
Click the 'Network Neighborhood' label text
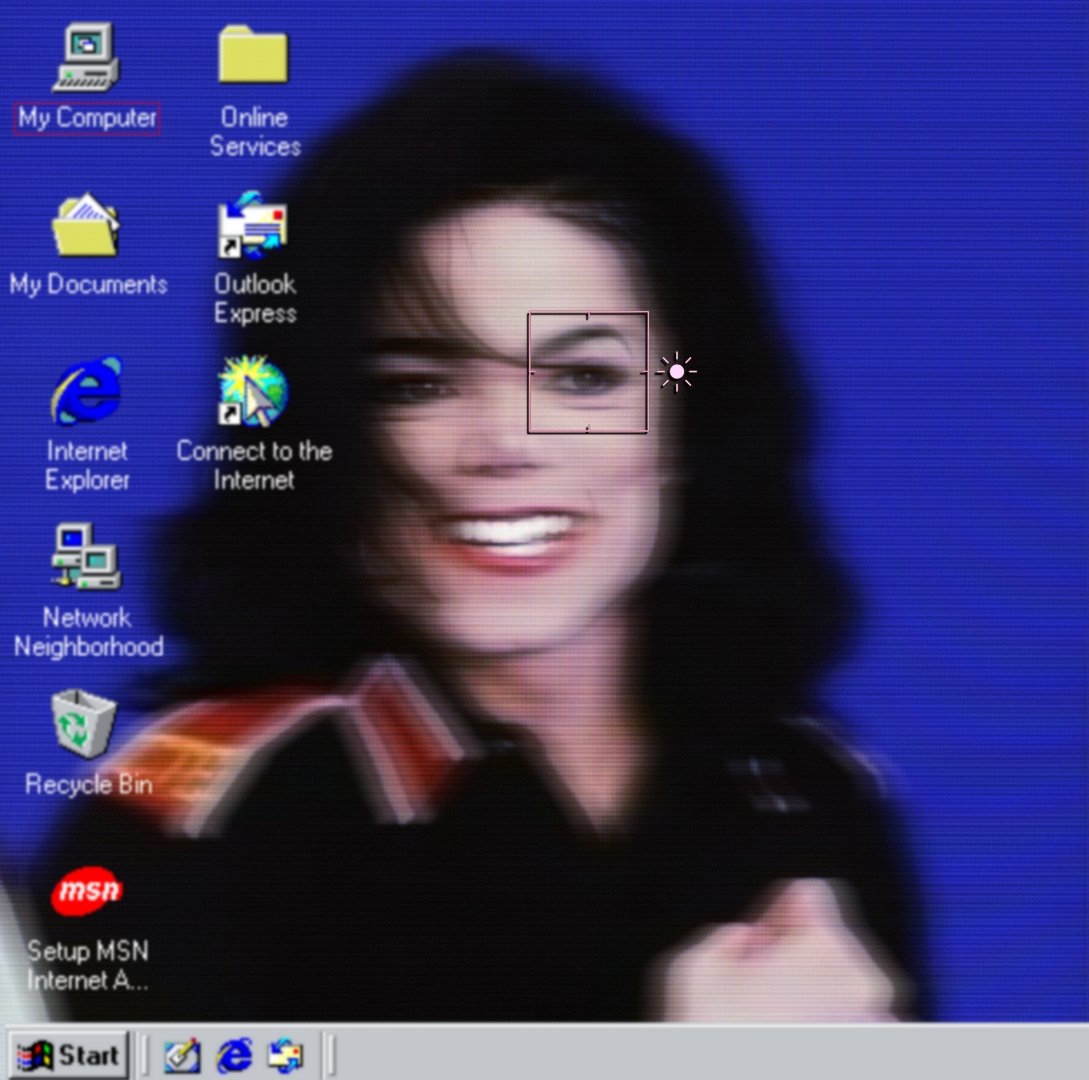click(88, 632)
